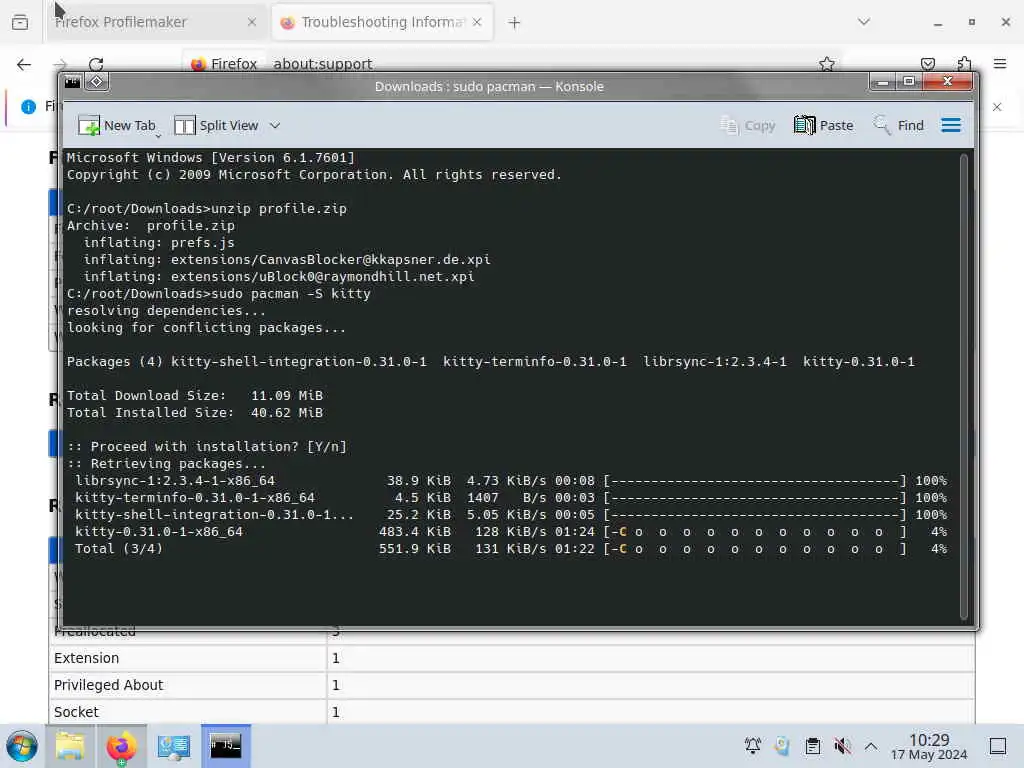This screenshot has height=768, width=1024.
Task: Open system settings taskbar icon
Action: pyautogui.click(x=173, y=746)
